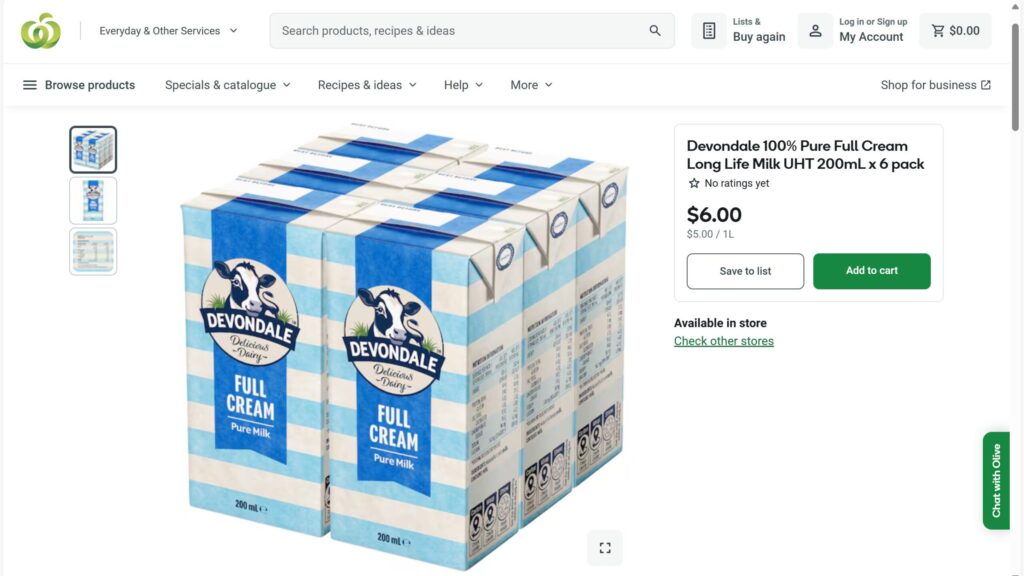This screenshot has width=1024, height=576.
Task: Click the My Account person icon
Action: pos(815,31)
